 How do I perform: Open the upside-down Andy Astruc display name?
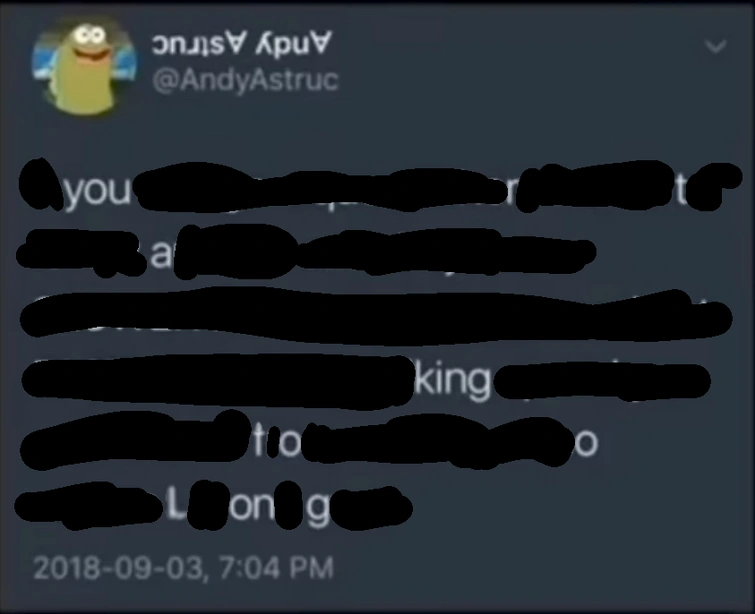pos(242,43)
